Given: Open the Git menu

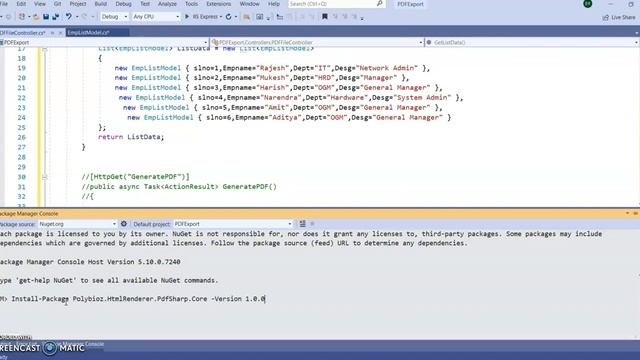Looking at the screenshot, I should [58, 4].
